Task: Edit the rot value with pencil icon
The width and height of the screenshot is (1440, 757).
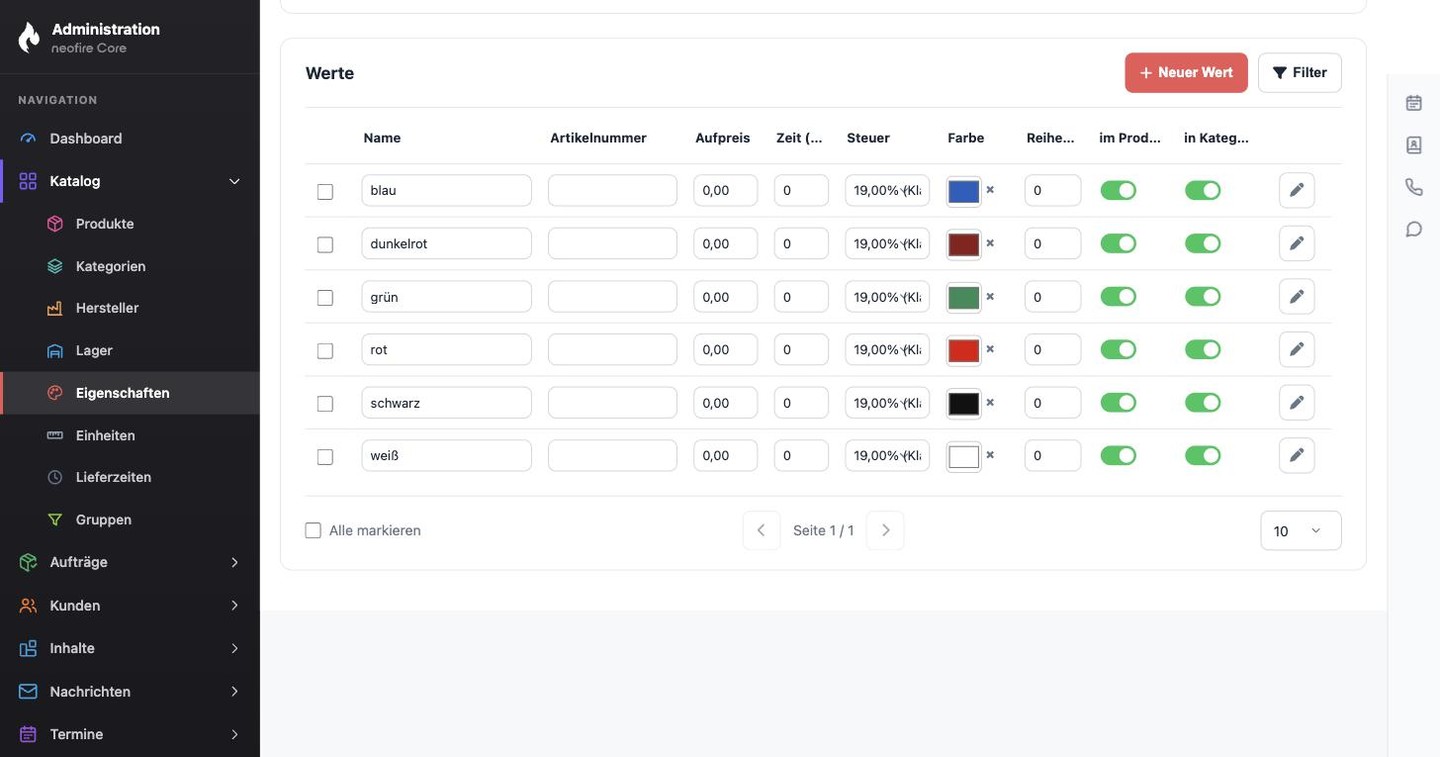Action: 1297,349
